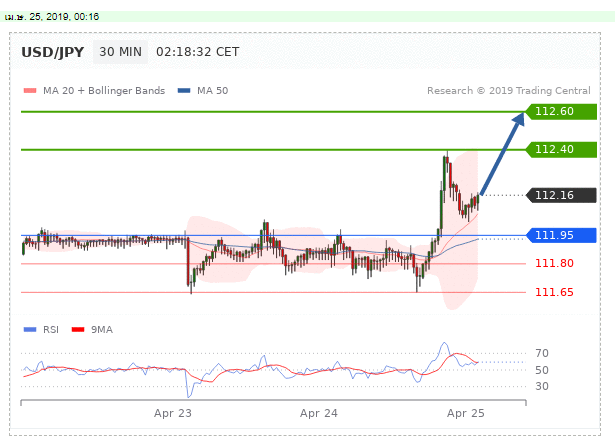Click the MA 50 blue legend swatch
Screen dimensions: 615x443
tap(184, 91)
